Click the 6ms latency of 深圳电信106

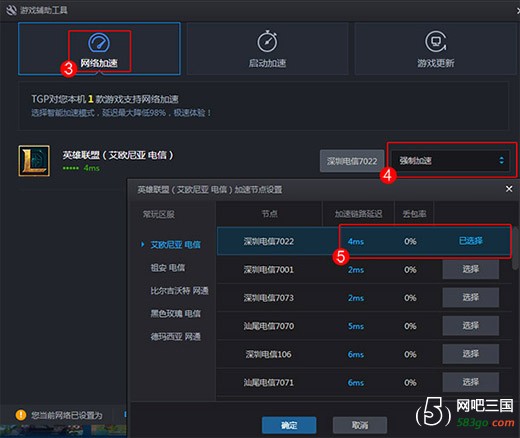pos(356,354)
